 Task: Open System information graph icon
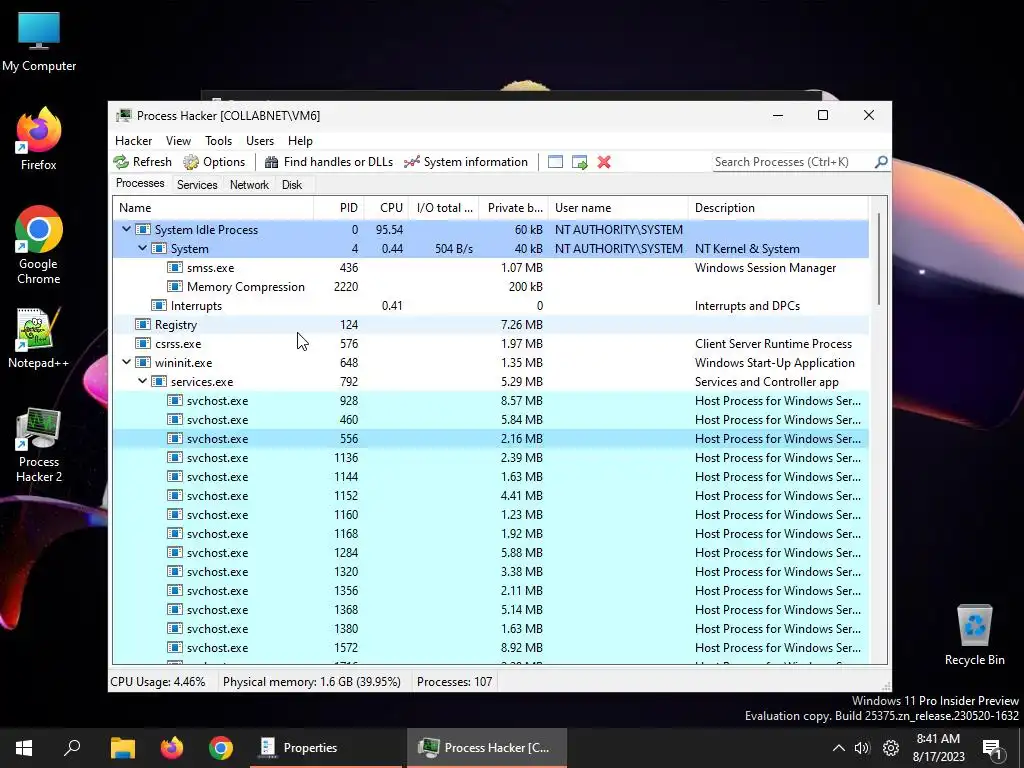(x=411, y=162)
